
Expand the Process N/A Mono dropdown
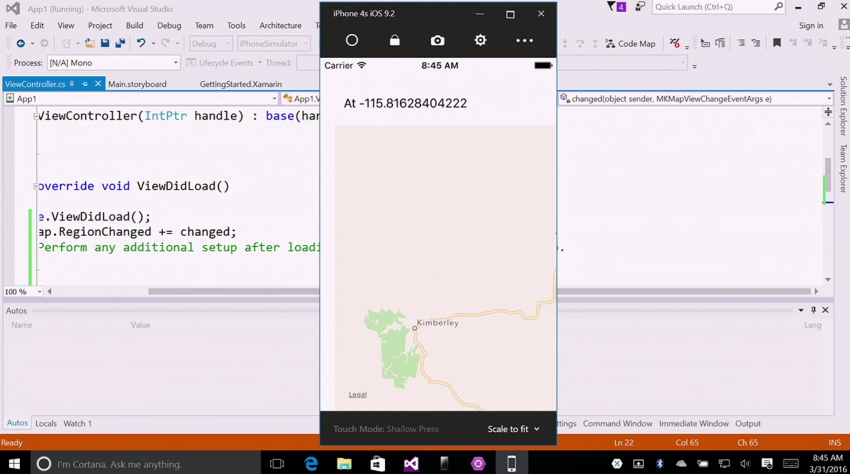tap(113, 63)
